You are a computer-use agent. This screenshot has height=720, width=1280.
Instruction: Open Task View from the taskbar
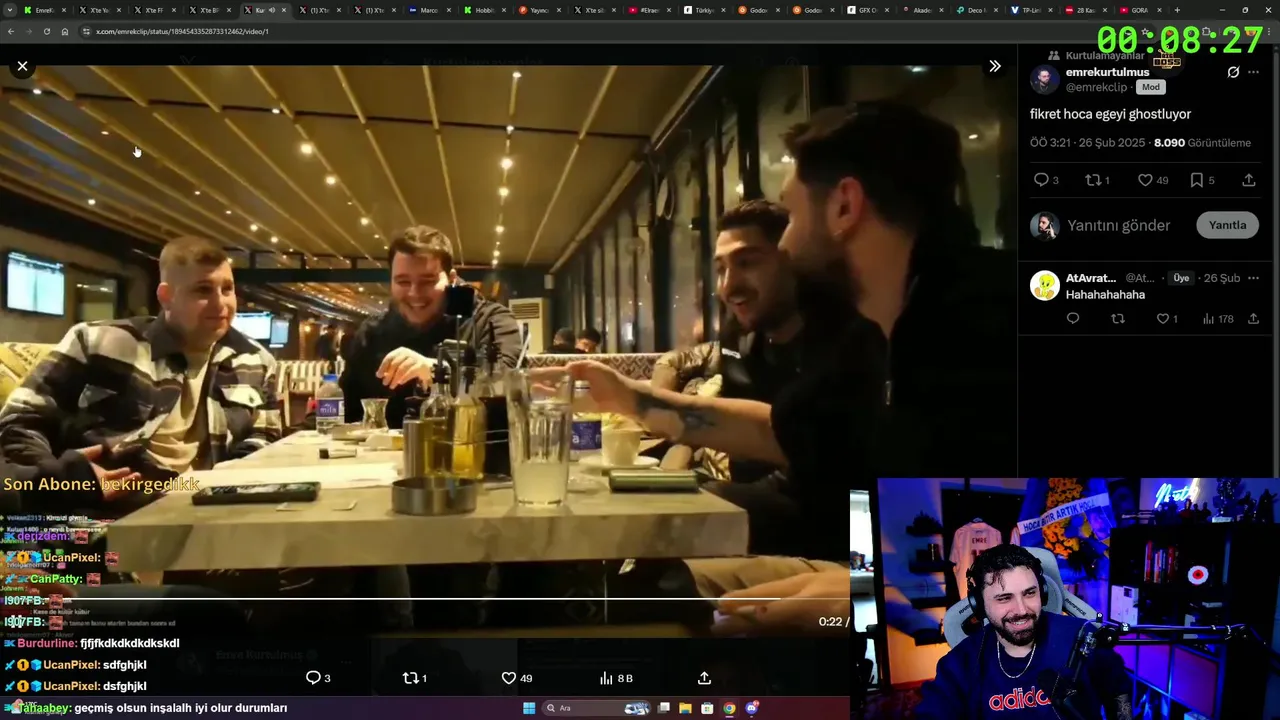coord(663,708)
